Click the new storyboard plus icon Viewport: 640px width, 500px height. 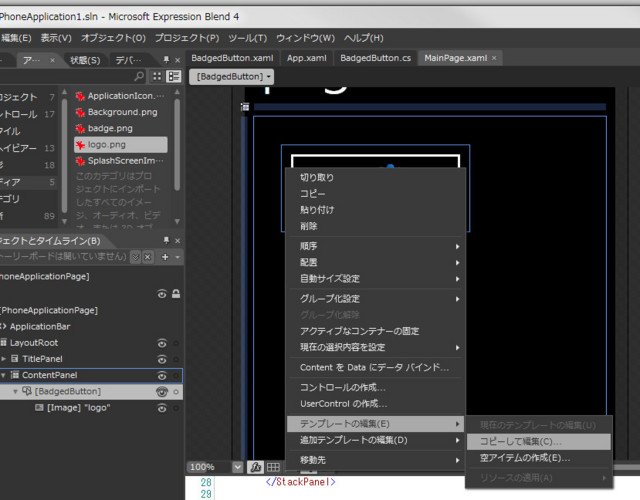[165, 257]
